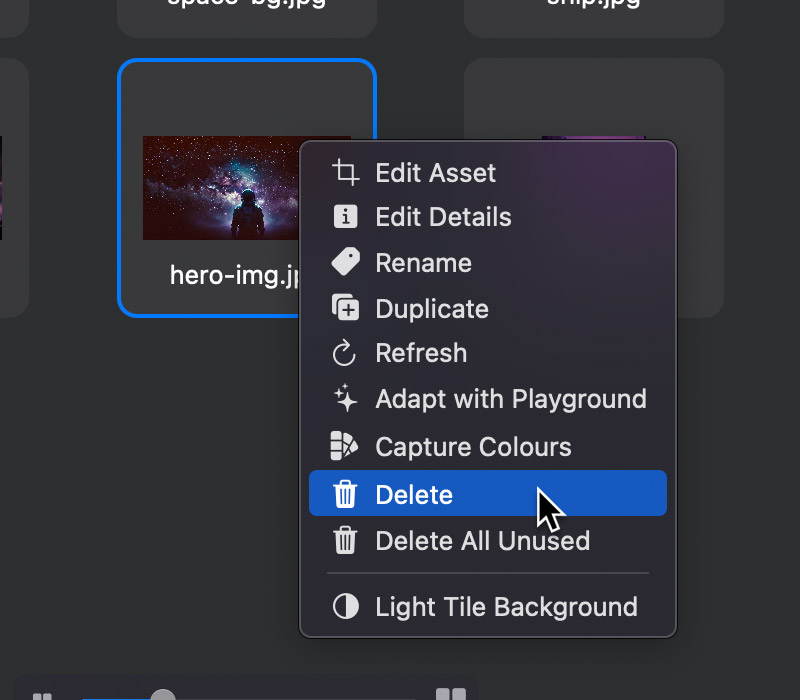800x700 pixels.
Task: Click the info icon beside Edit Details
Action: point(345,217)
